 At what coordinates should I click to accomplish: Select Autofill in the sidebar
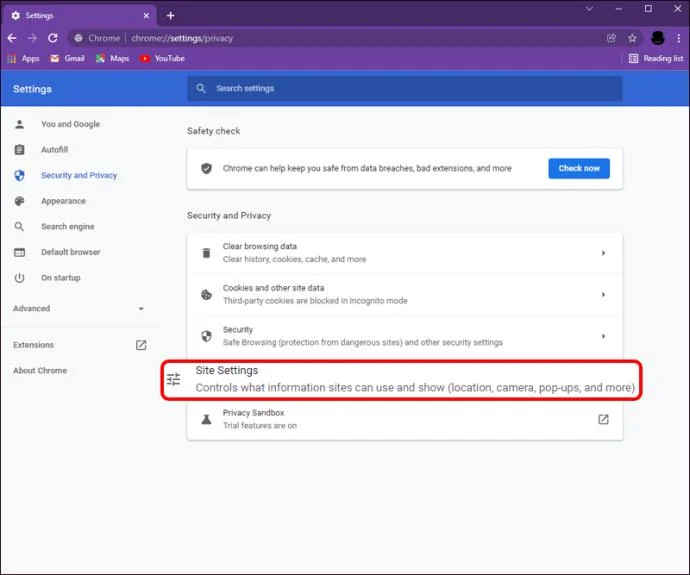[55, 150]
